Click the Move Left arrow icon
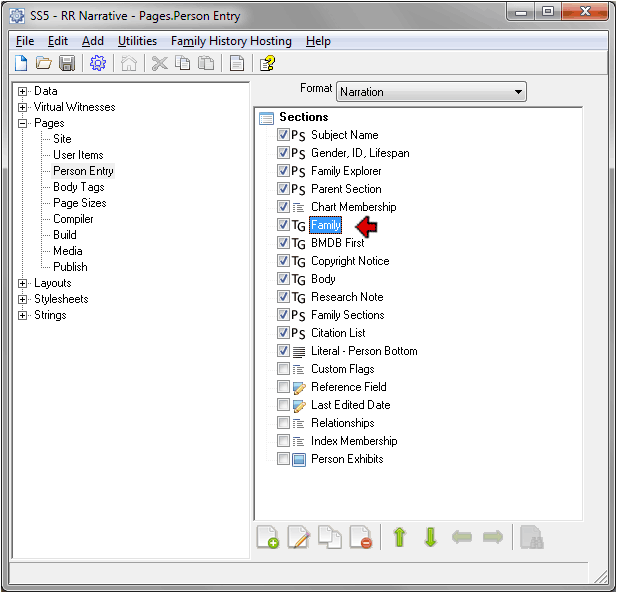The height and width of the screenshot is (593, 617). click(x=462, y=537)
